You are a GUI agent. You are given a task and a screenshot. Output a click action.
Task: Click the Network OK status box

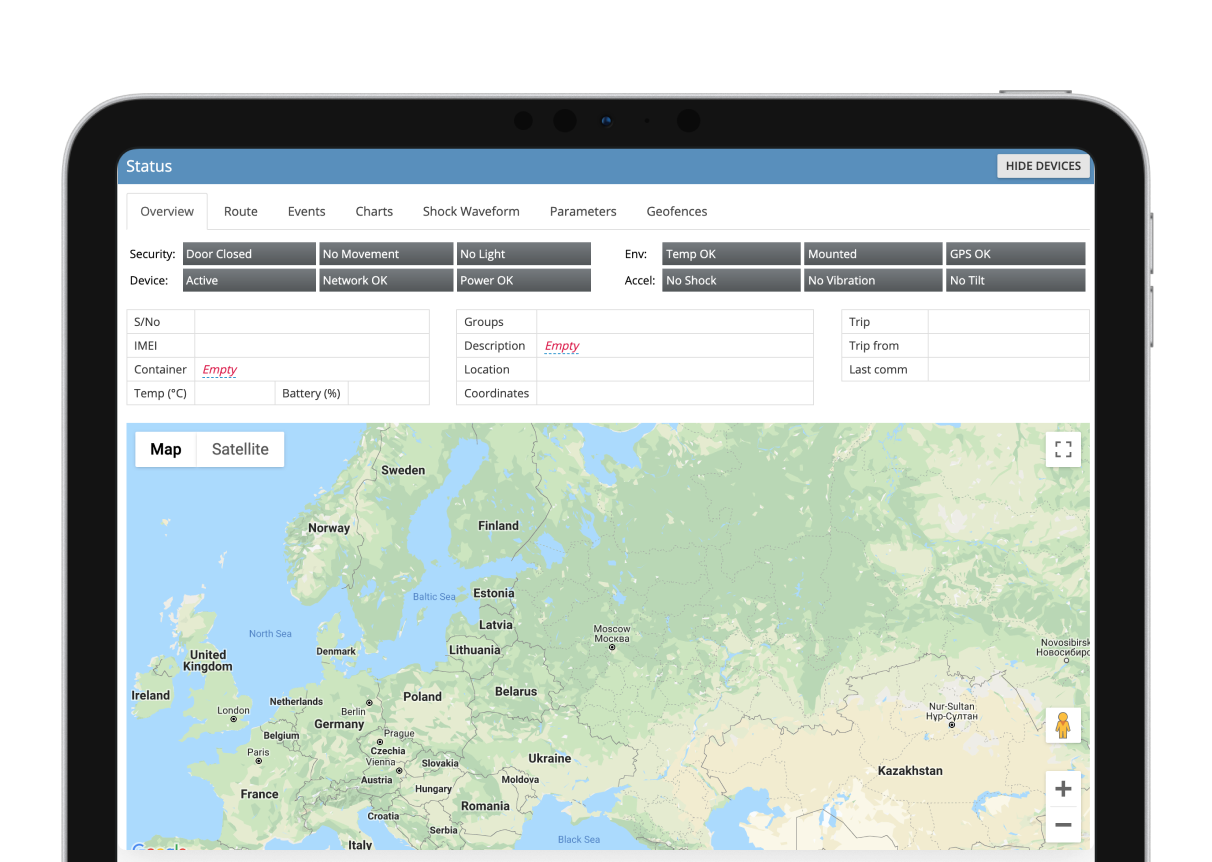point(386,281)
